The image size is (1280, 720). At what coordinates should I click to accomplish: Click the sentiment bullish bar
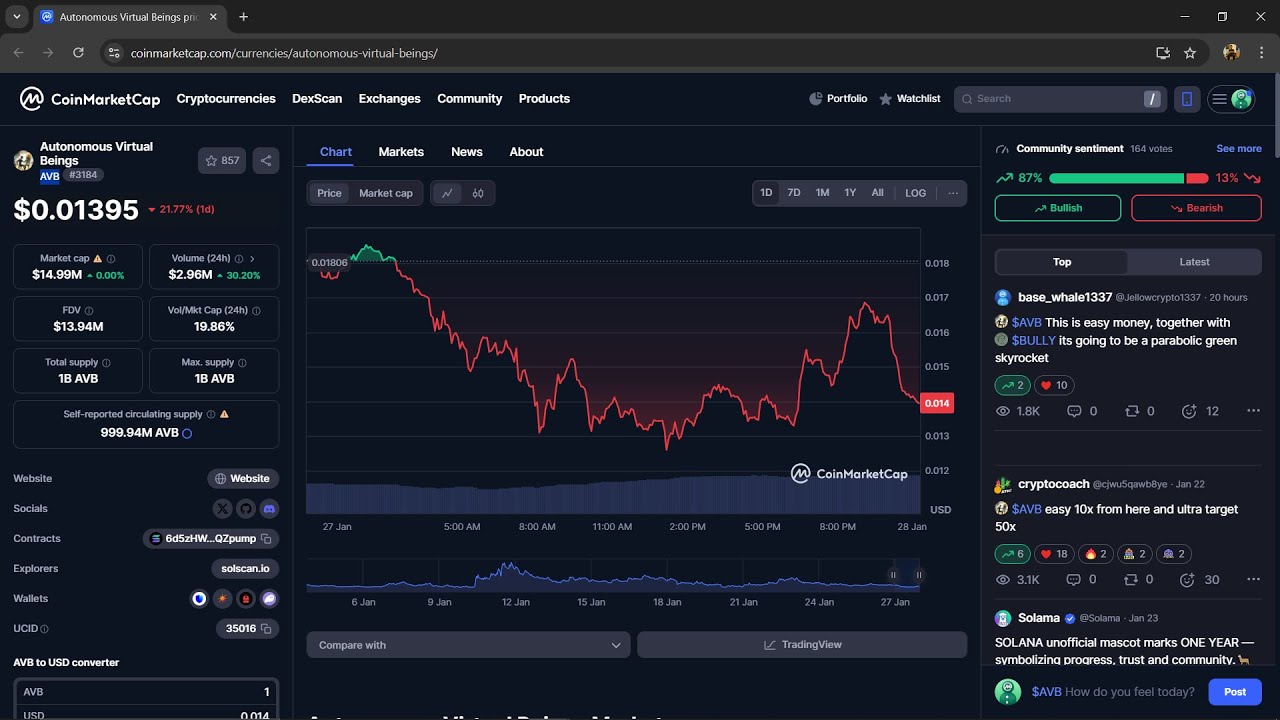pyautogui.click(x=1116, y=178)
